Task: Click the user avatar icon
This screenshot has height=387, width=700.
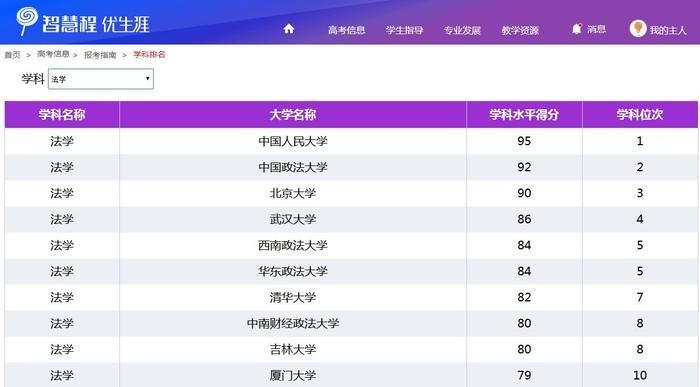Action: pos(638,29)
